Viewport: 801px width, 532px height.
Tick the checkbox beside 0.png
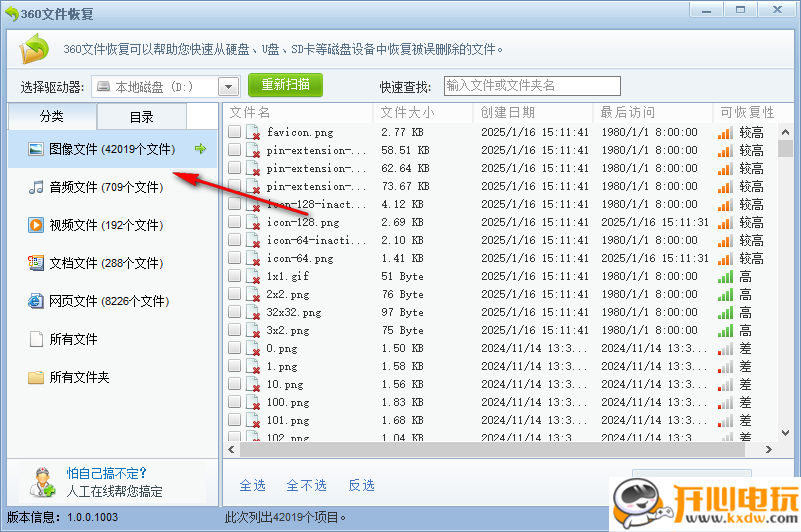tap(234, 348)
